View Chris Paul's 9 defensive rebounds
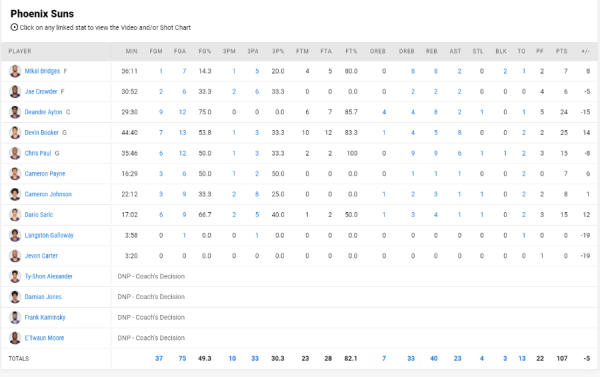This screenshot has width=600, height=377. coord(413,153)
